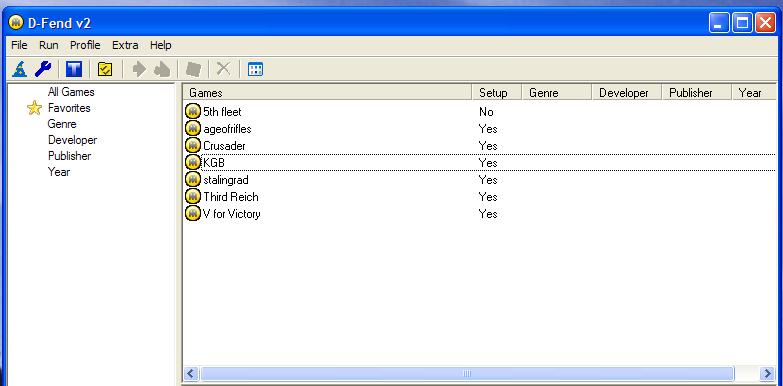Click the Yes setup value for stalingrad
This screenshot has width=783, height=386.
[x=488, y=180]
